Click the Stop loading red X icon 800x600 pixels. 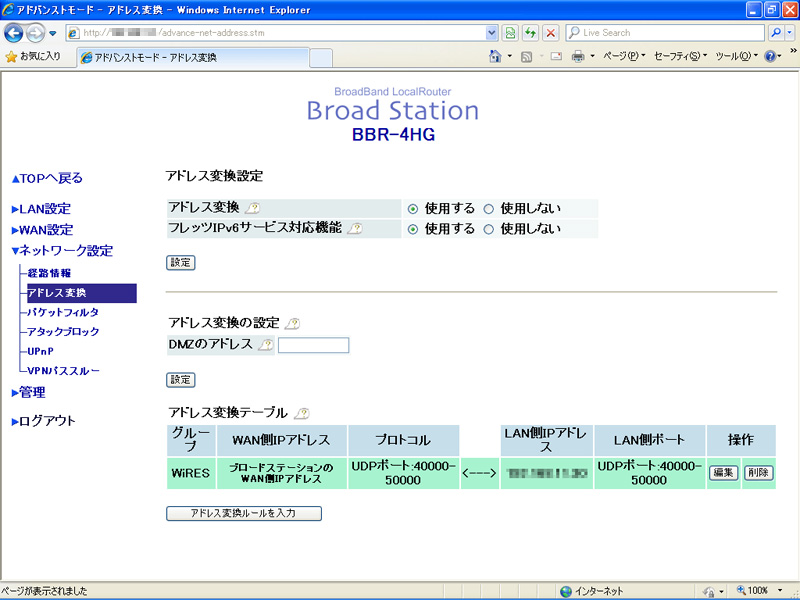click(551, 33)
